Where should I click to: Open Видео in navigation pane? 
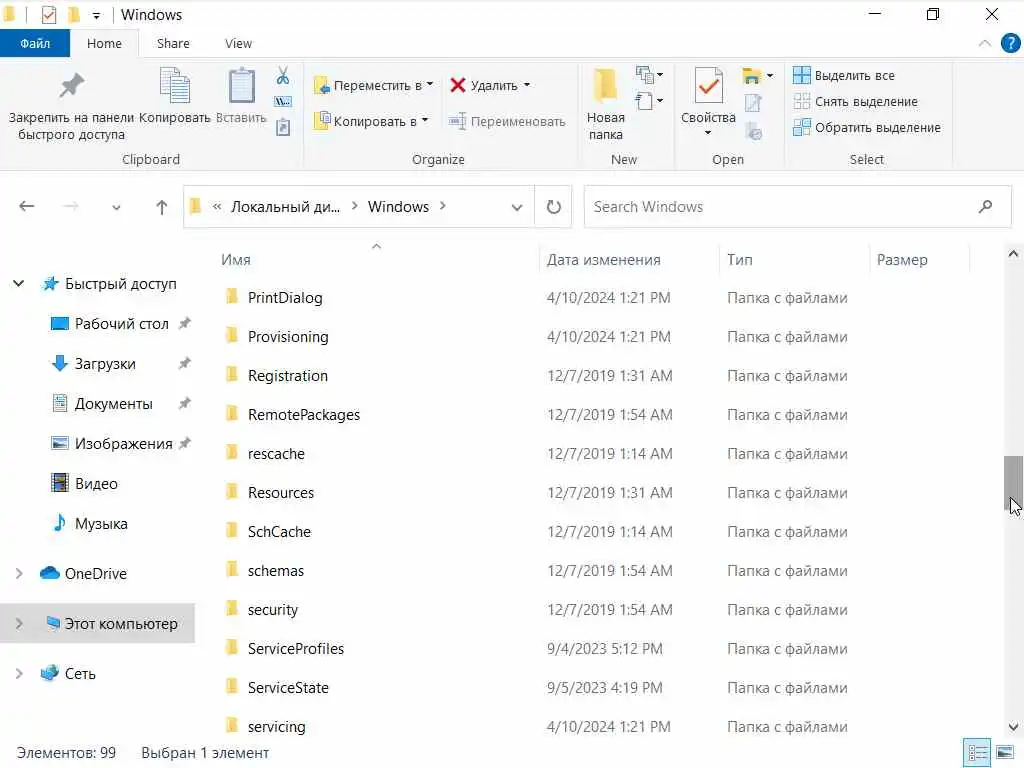96,483
